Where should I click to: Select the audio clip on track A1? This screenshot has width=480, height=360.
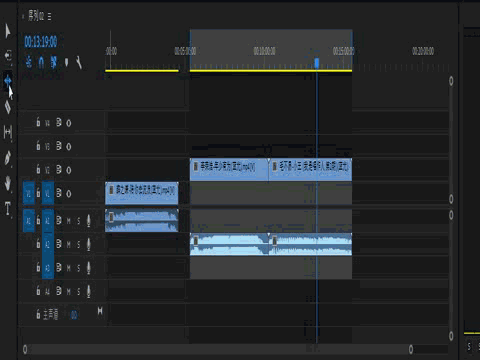[142, 220]
